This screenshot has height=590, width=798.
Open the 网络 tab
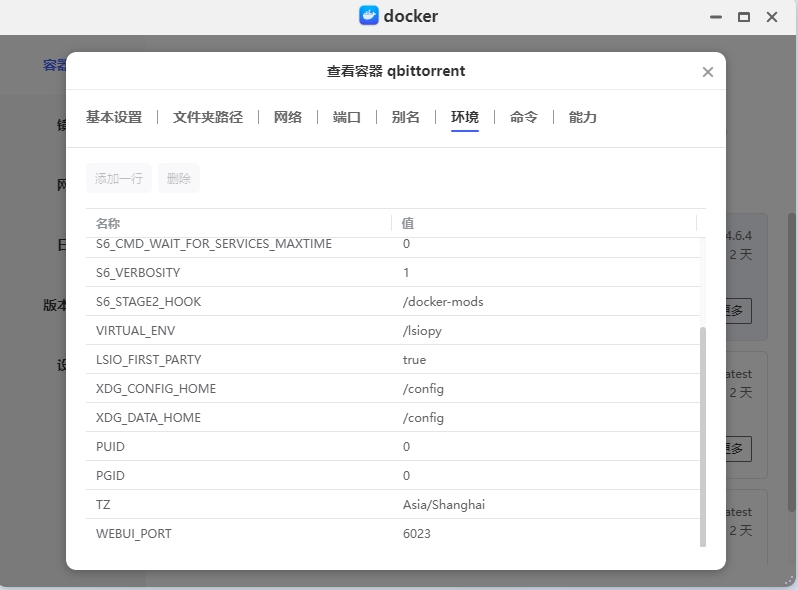click(288, 117)
